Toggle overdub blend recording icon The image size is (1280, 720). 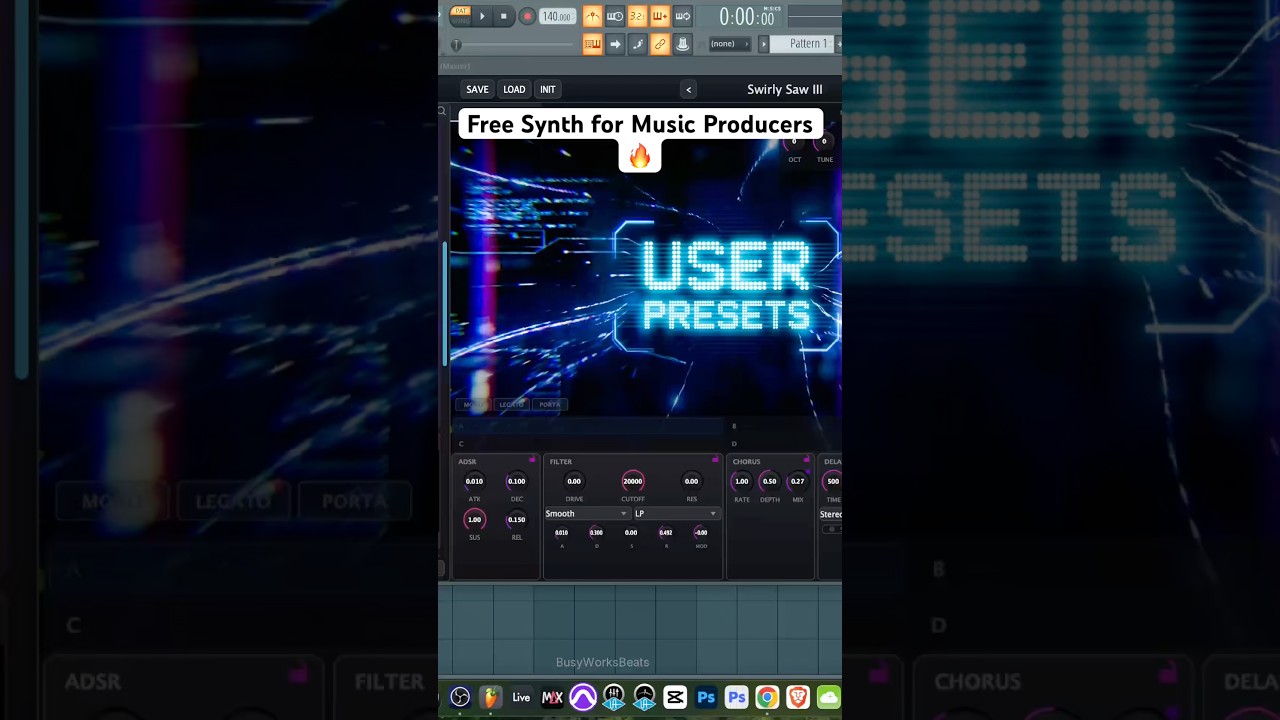660,16
